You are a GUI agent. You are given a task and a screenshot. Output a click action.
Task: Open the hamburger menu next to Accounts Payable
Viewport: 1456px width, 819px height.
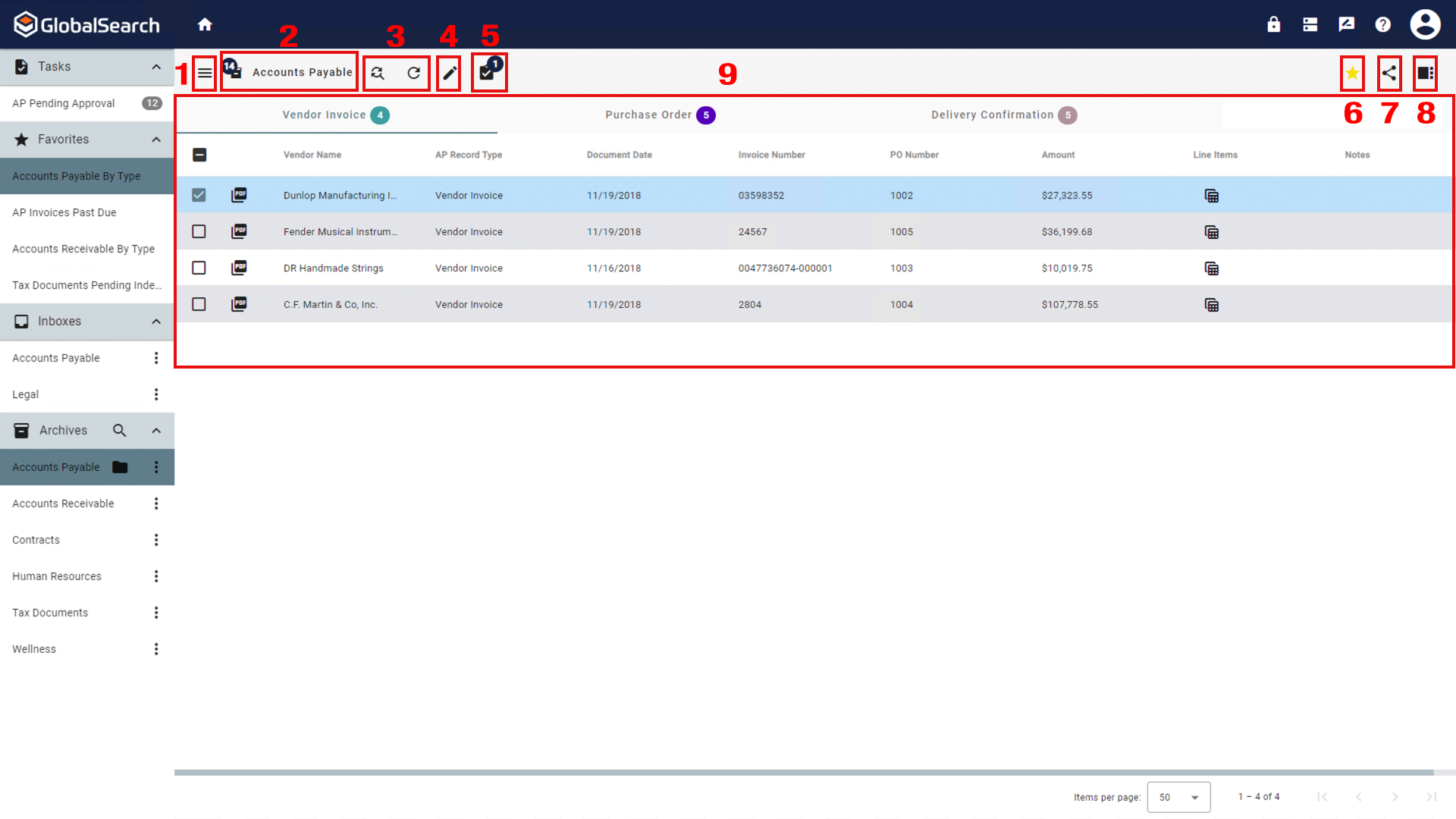[204, 72]
